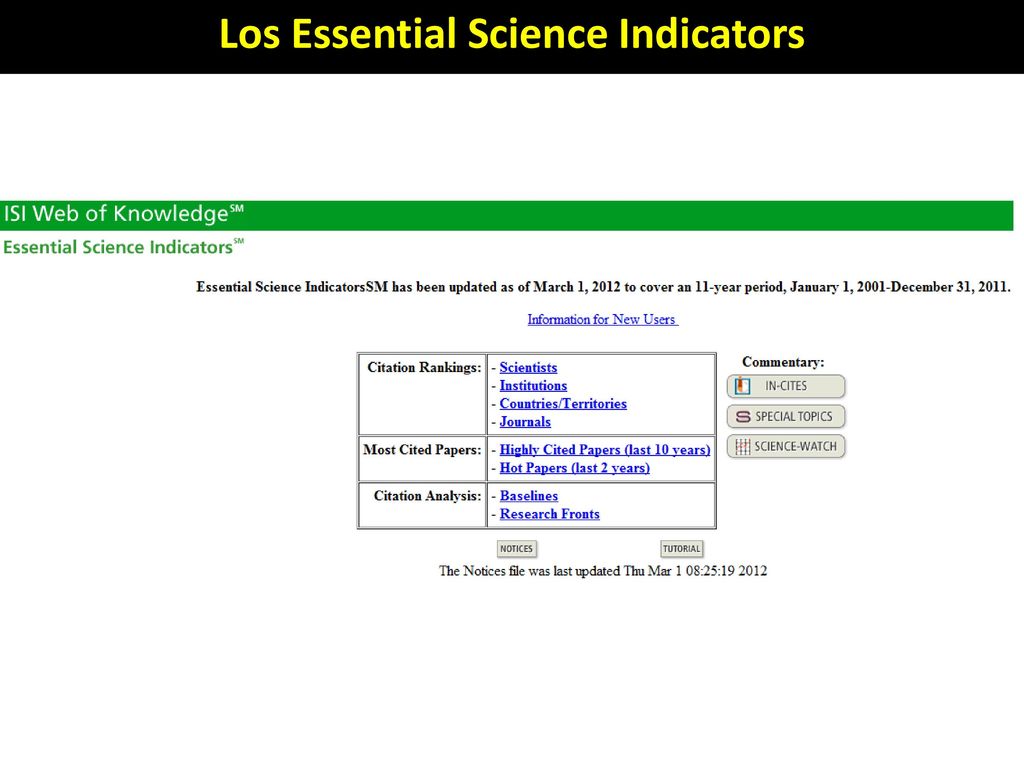The height and width of the screenshot is (768, 1024).
Task: Click the Notices file last updated text
Action: coord(603,571)
